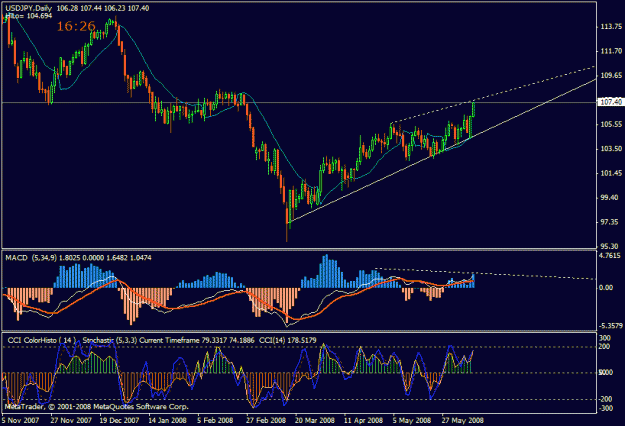Click the 27 May 2008 date label
The image size is (625, 426).
click(x=462, y=420)
